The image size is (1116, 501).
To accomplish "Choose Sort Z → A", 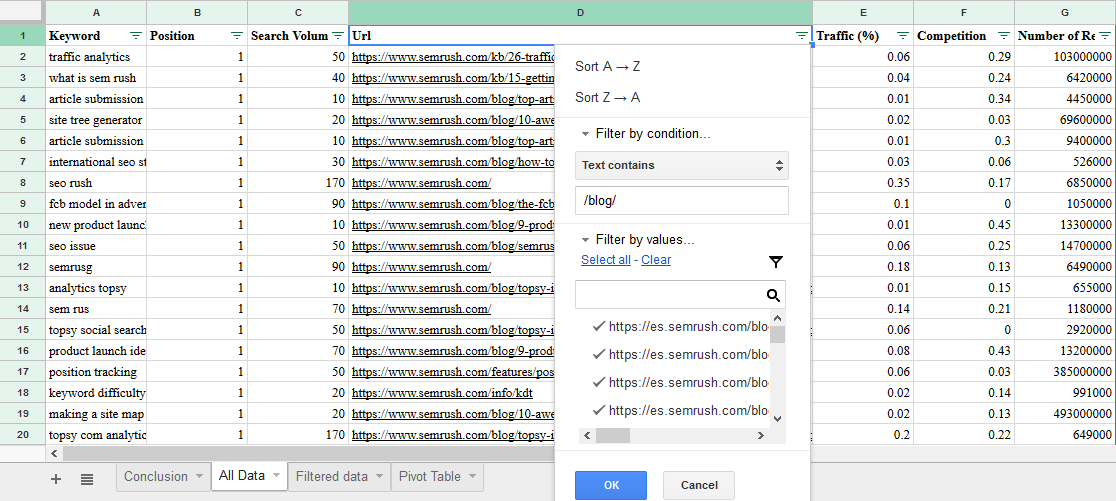I will coord(608,97).
